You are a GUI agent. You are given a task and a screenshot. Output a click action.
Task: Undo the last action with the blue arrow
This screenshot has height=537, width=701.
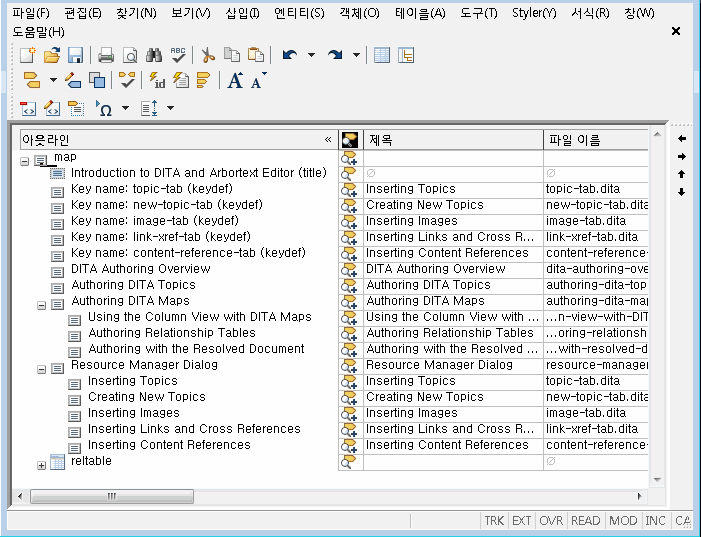290,55
